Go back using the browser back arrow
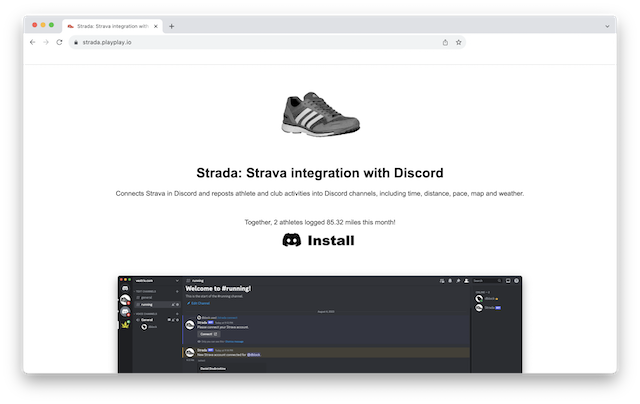Image resolution: width=640 pixels, height=404 pixels. click(x=33, y=42)
